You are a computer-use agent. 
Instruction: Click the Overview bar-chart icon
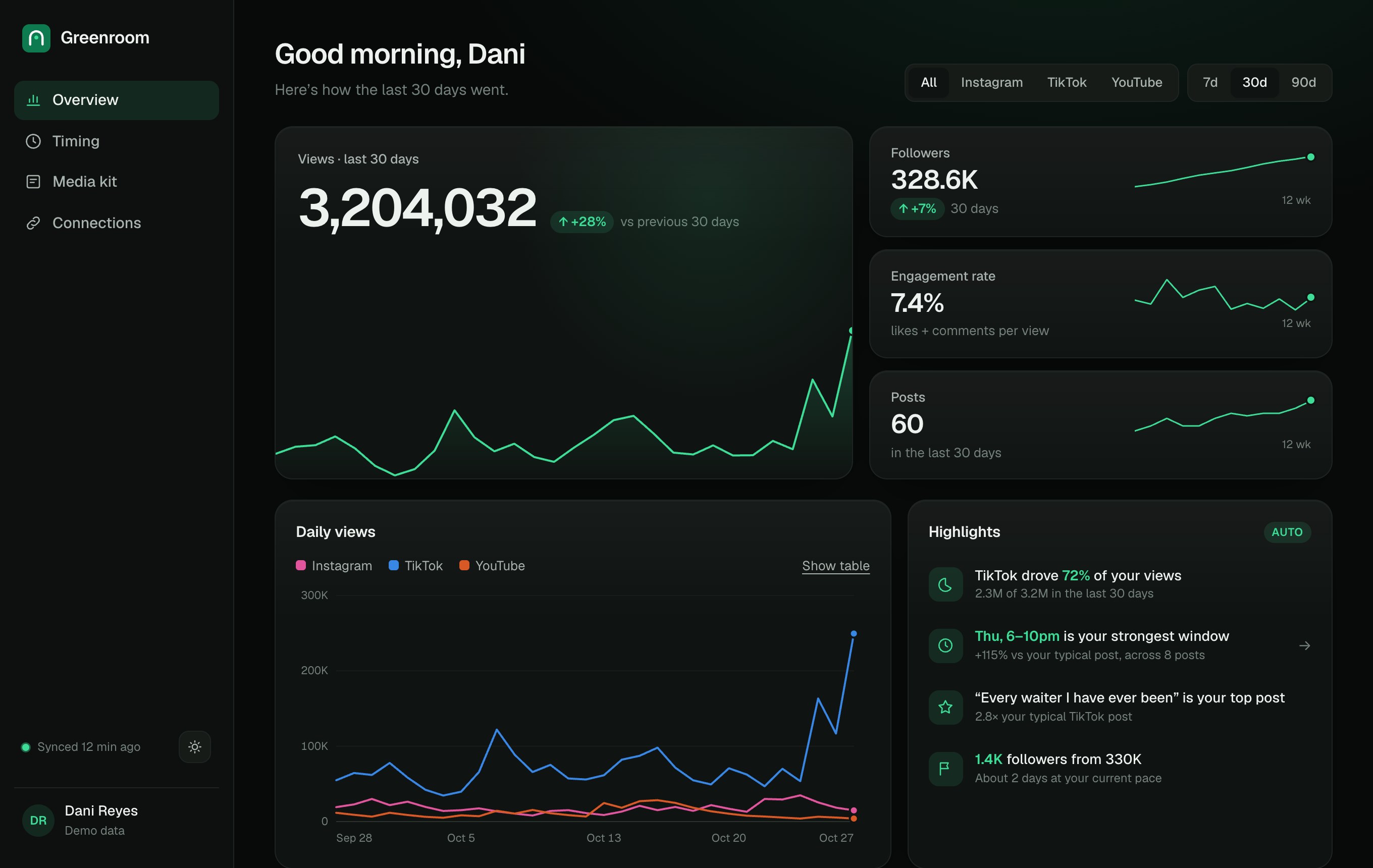pyautogui.click(x=34, y=100)
